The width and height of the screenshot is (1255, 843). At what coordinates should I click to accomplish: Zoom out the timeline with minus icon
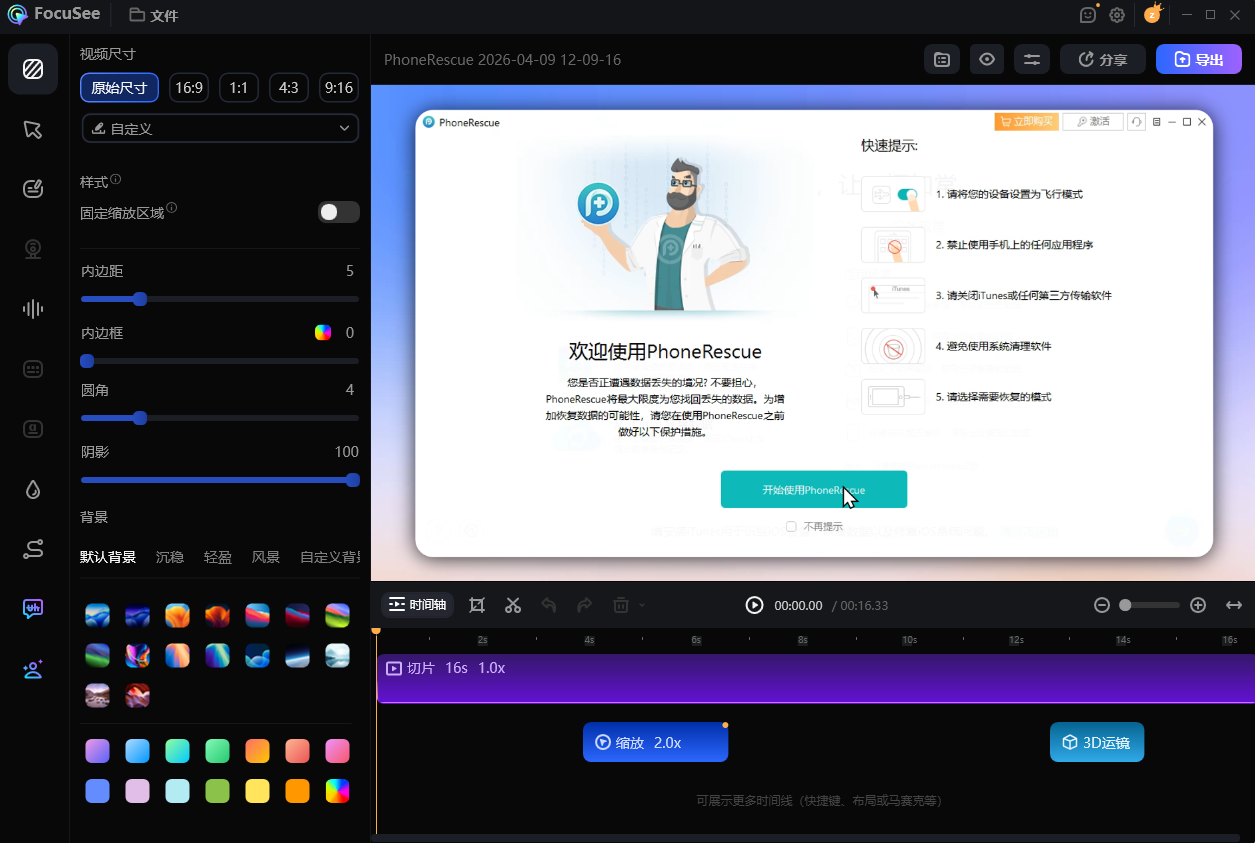click(1102, 605)
